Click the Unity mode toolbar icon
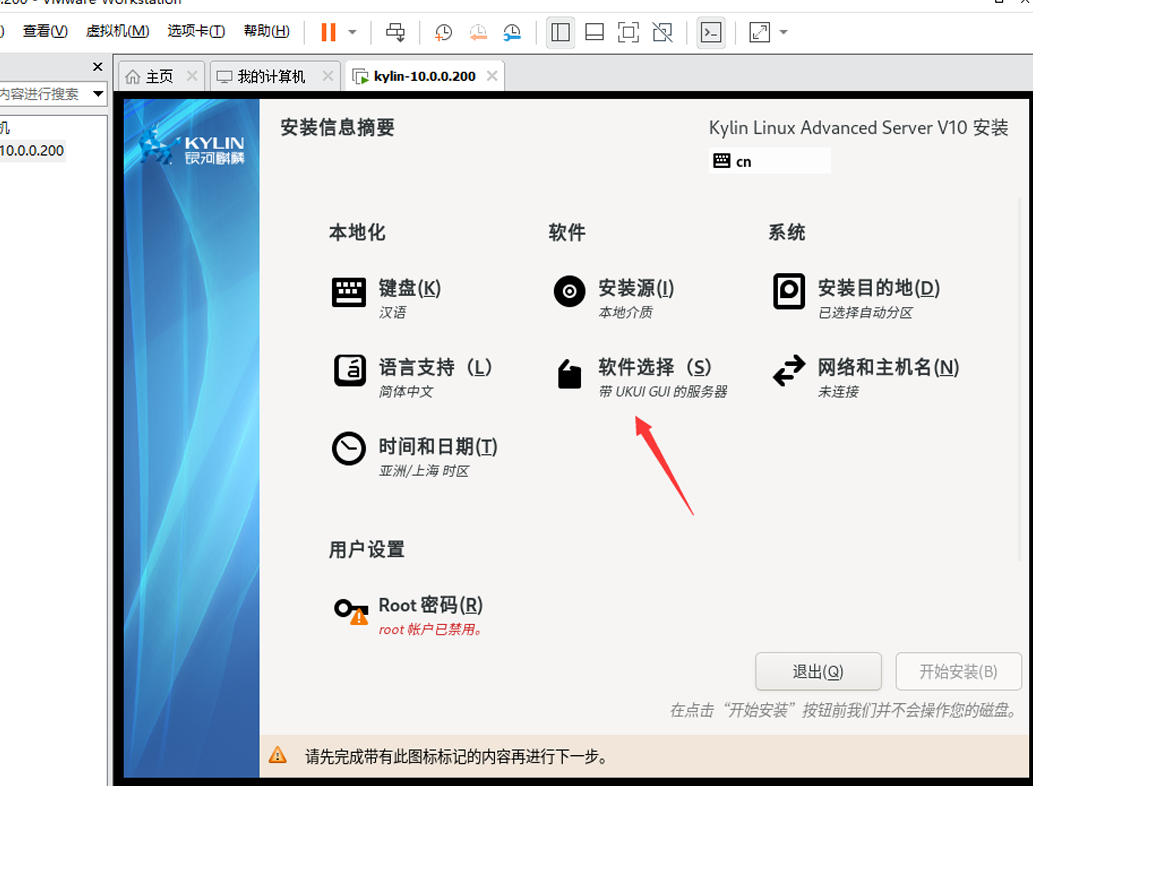Screen dimensions: 1170x876 (663, 32)
